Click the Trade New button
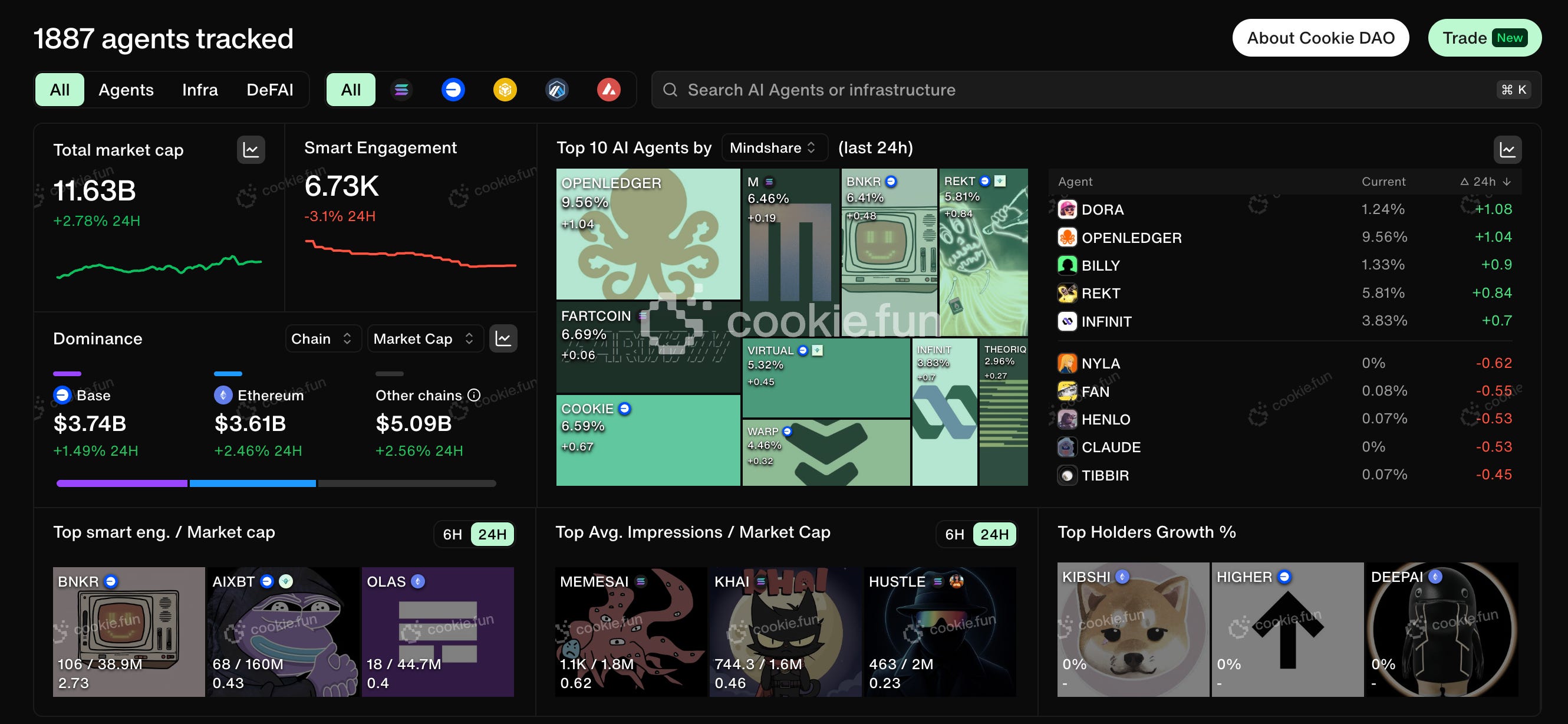The image size is (1568, 724). point(1484,38)
